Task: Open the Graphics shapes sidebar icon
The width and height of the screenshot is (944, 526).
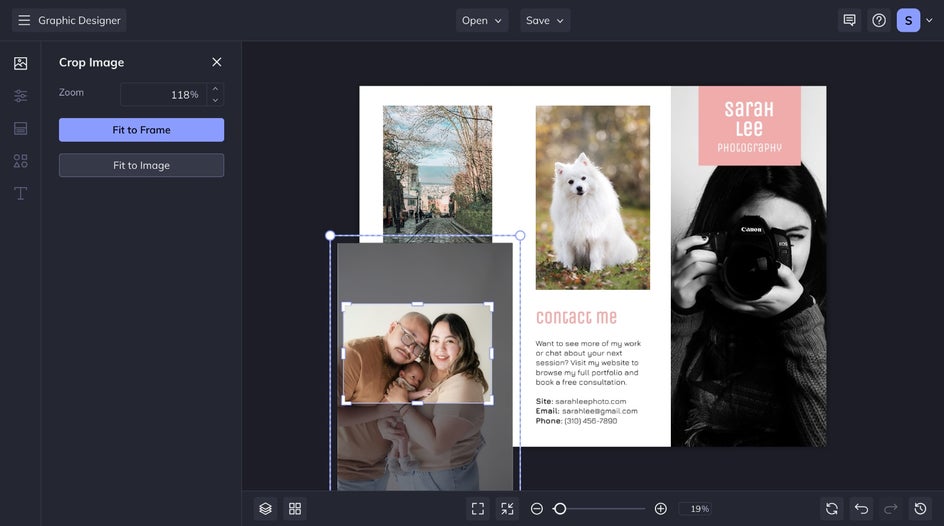Action: pos(20,161)
